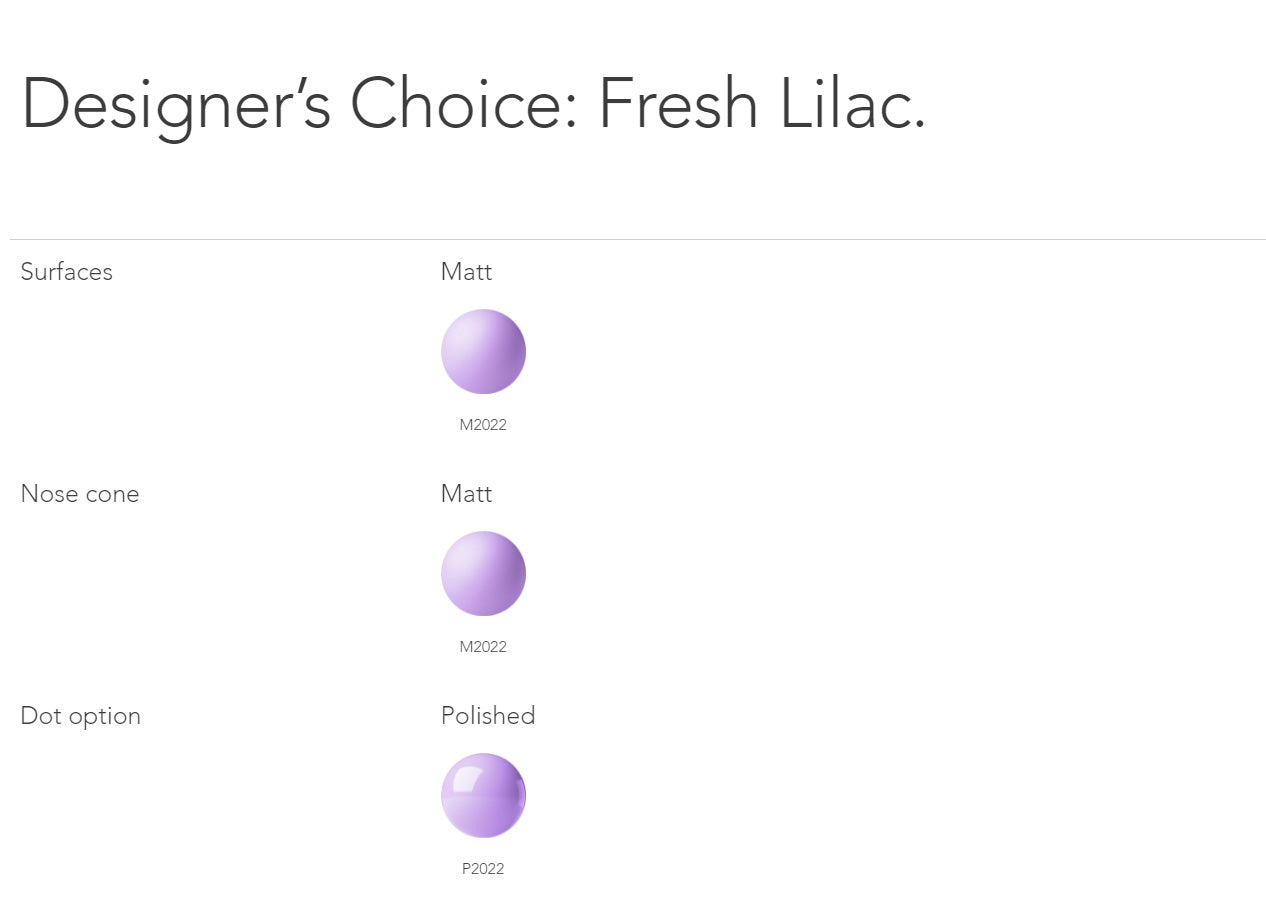Click the word Fresh in the heading
Viewport: 1266px width, 918px height.
[x=678, y=105]
